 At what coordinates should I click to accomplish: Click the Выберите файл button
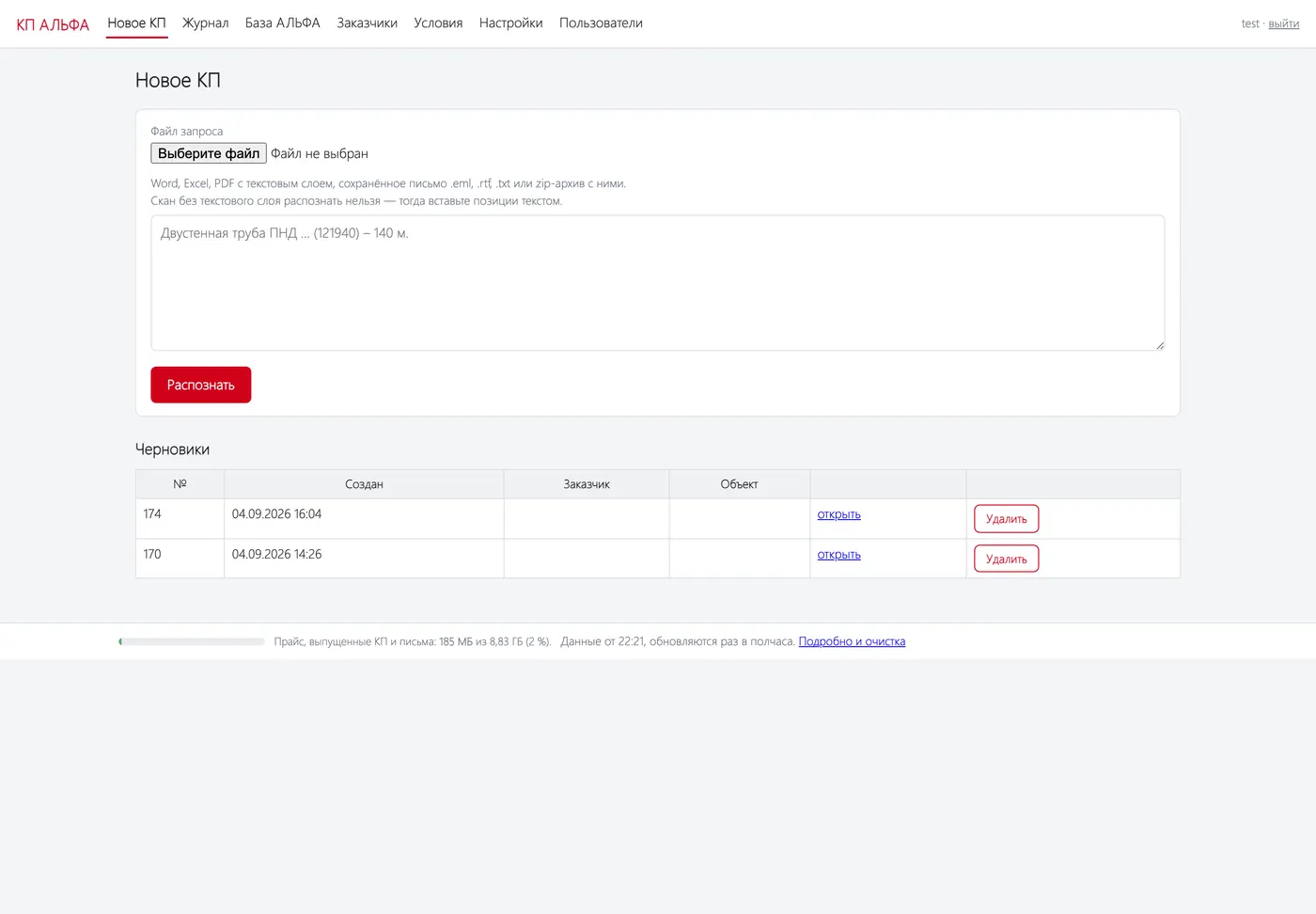(209, 153)
